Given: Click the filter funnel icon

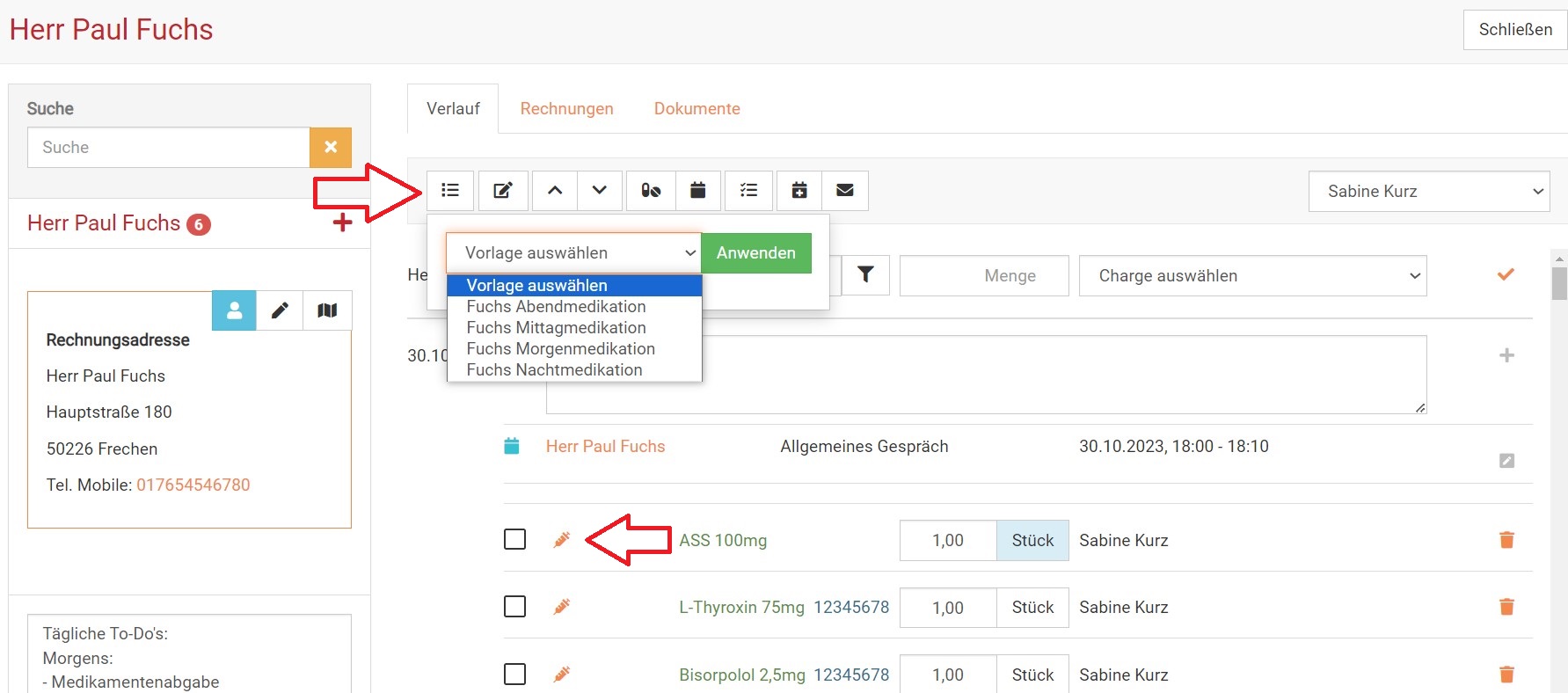Looking at the screenshot, I should pyautogui.click(x=865, y=275).
